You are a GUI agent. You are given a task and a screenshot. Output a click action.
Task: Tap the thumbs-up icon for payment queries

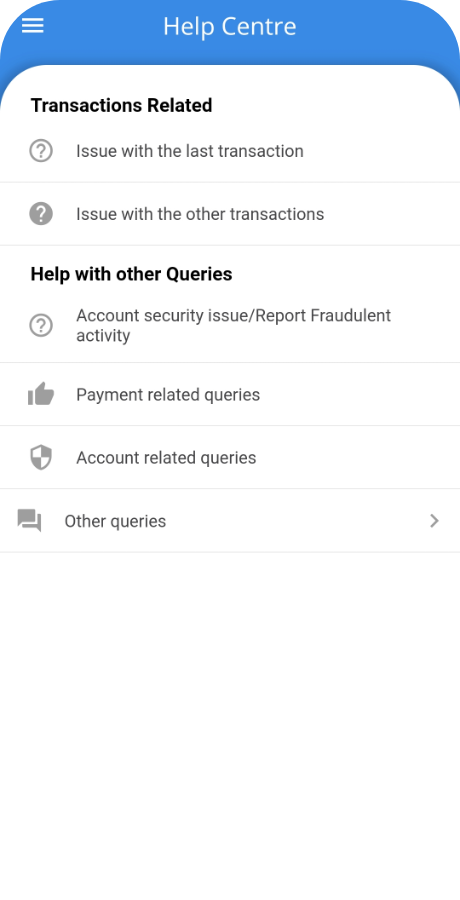[x=41, y=394]
